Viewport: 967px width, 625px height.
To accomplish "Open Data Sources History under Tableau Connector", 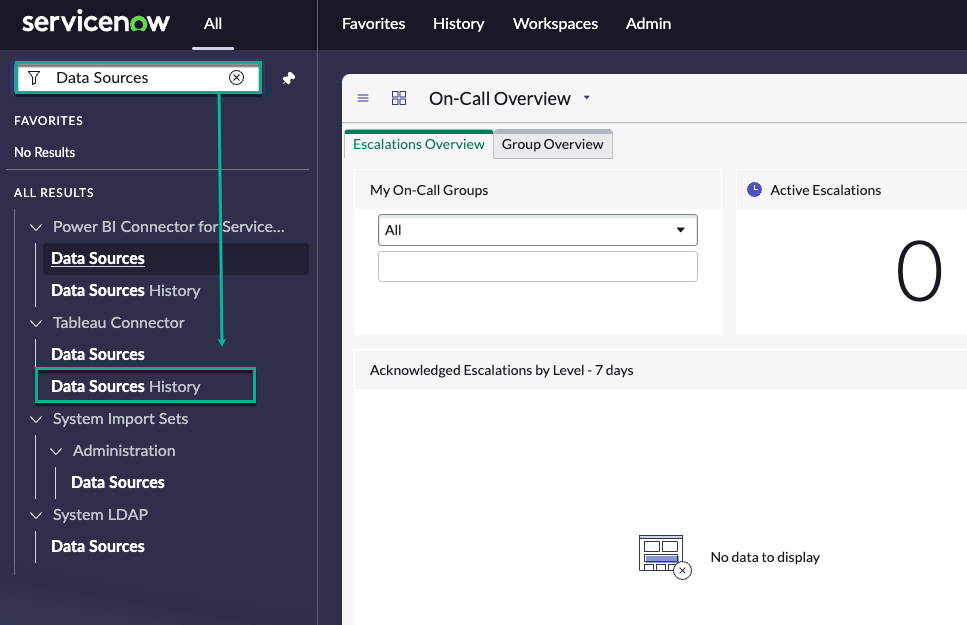I will (x=126, y=387).
